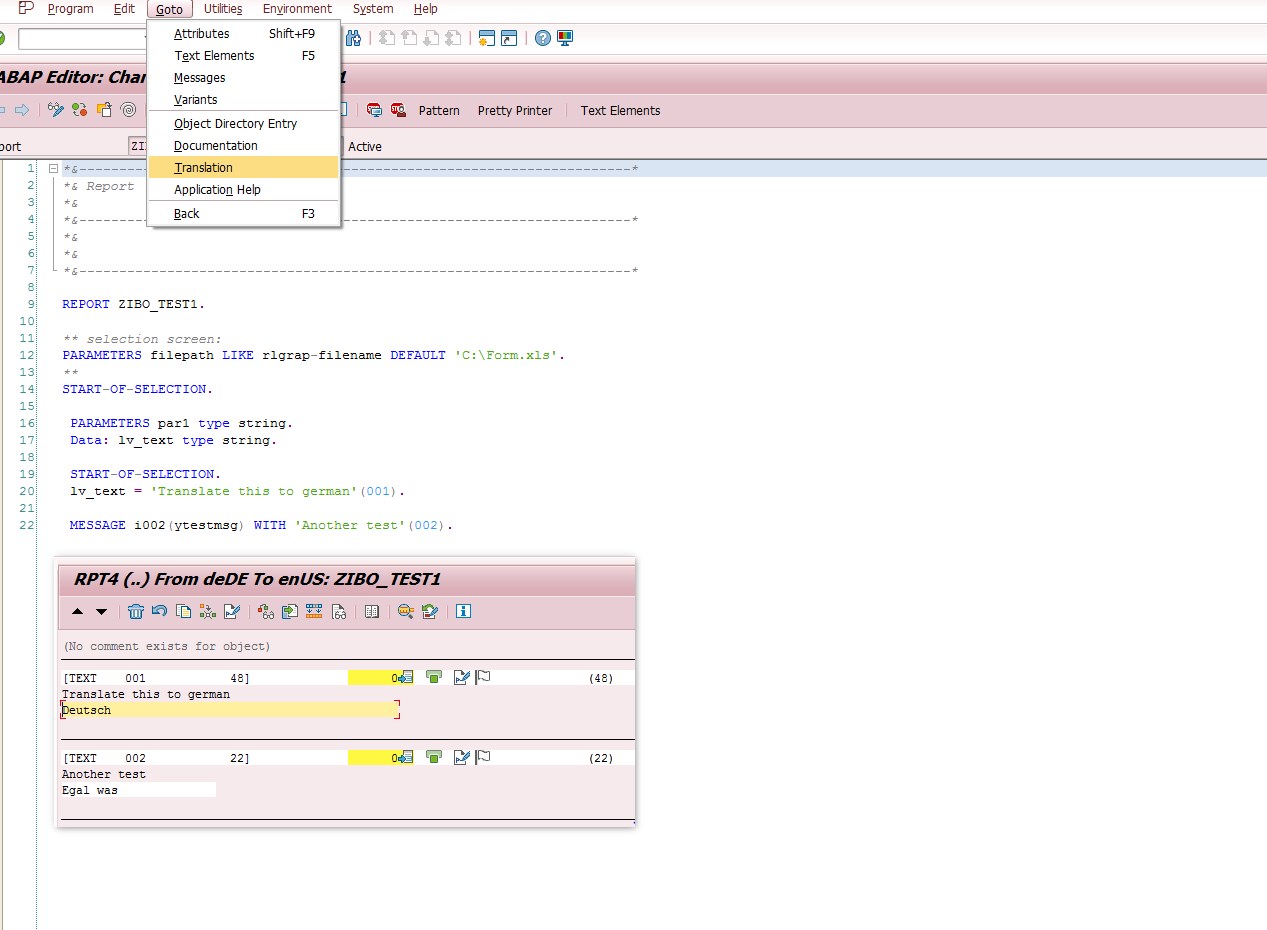Move to next object with down triangle
Image resolution: width=1267 pixels, height=930 pixels.
click(101, 612)
